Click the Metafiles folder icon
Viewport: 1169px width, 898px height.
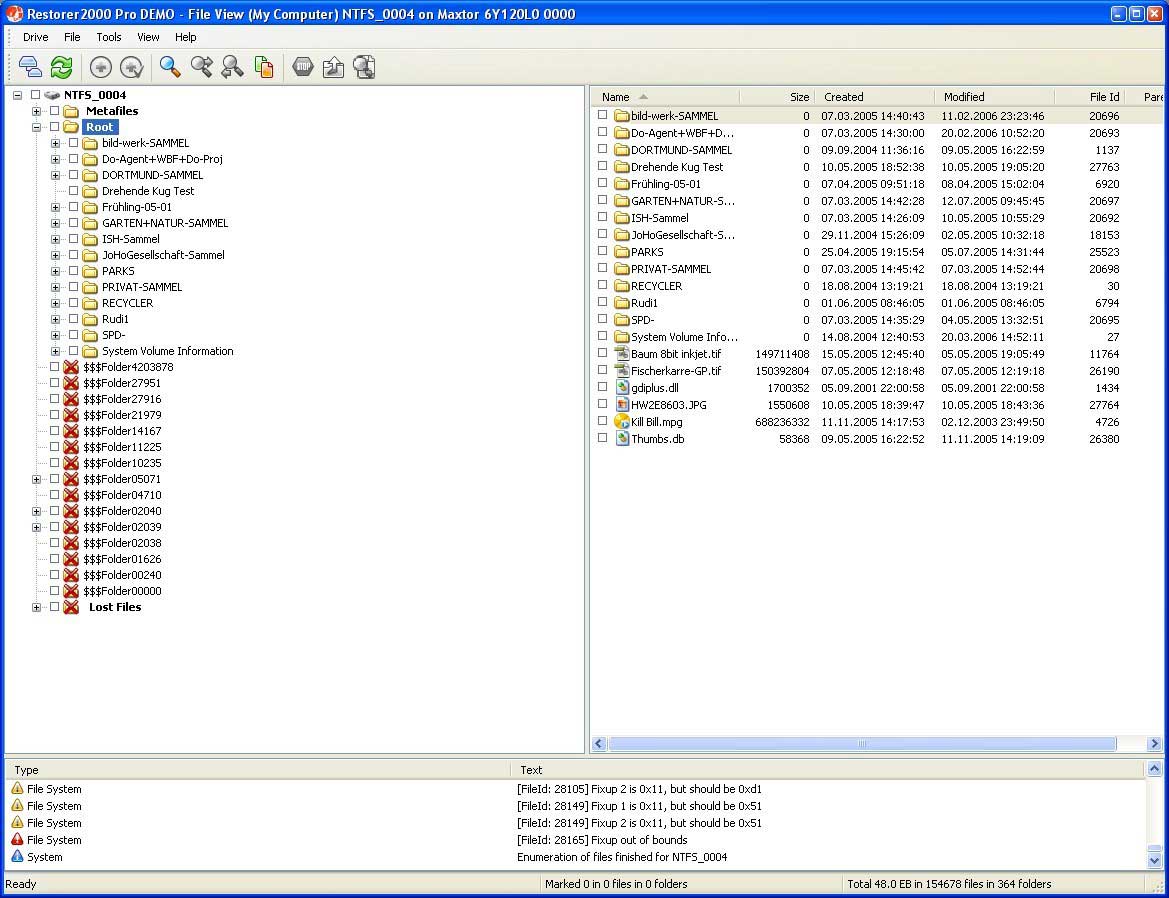[71, 111]
